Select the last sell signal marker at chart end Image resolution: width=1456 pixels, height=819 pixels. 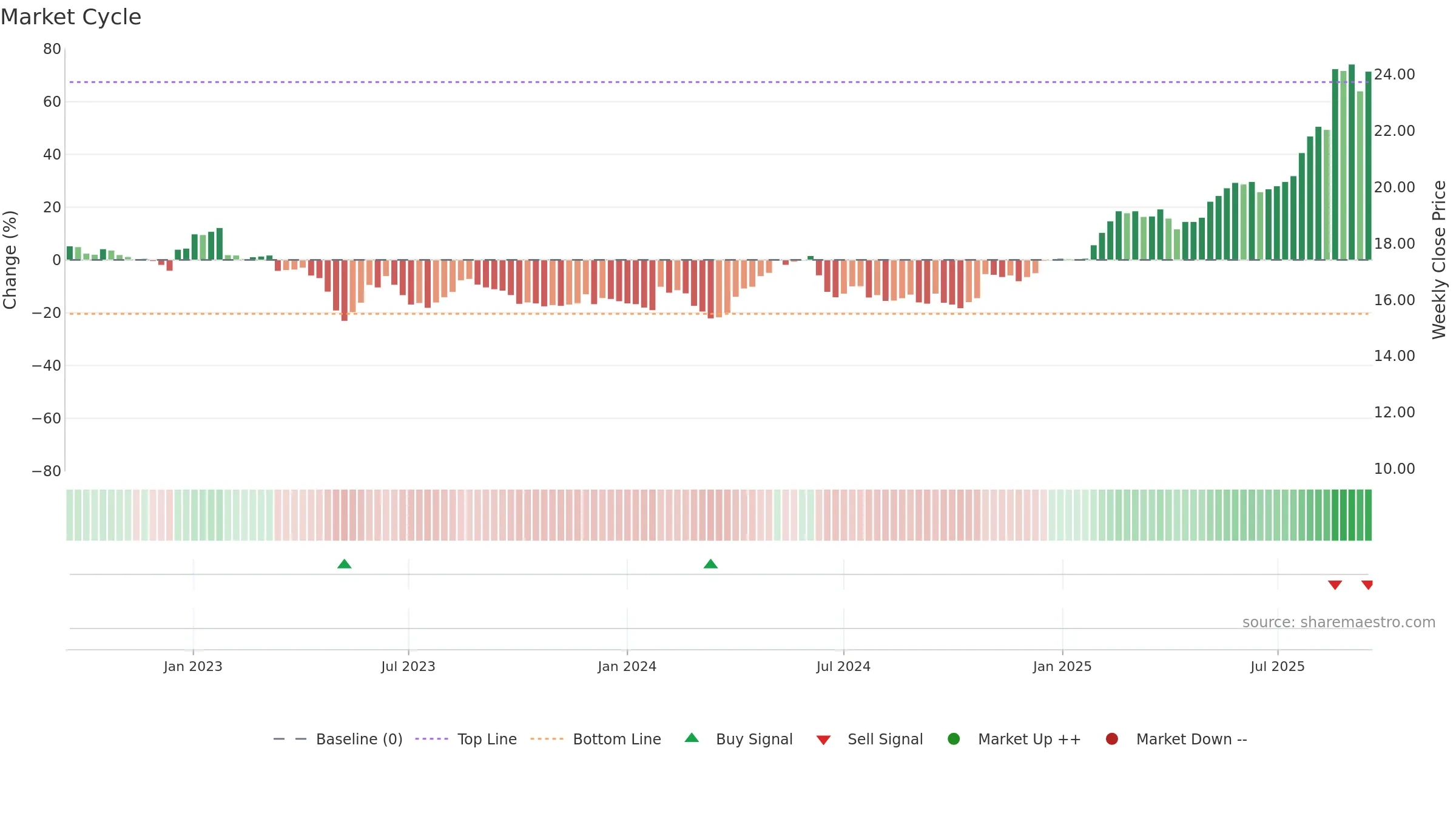point(1367,585)
